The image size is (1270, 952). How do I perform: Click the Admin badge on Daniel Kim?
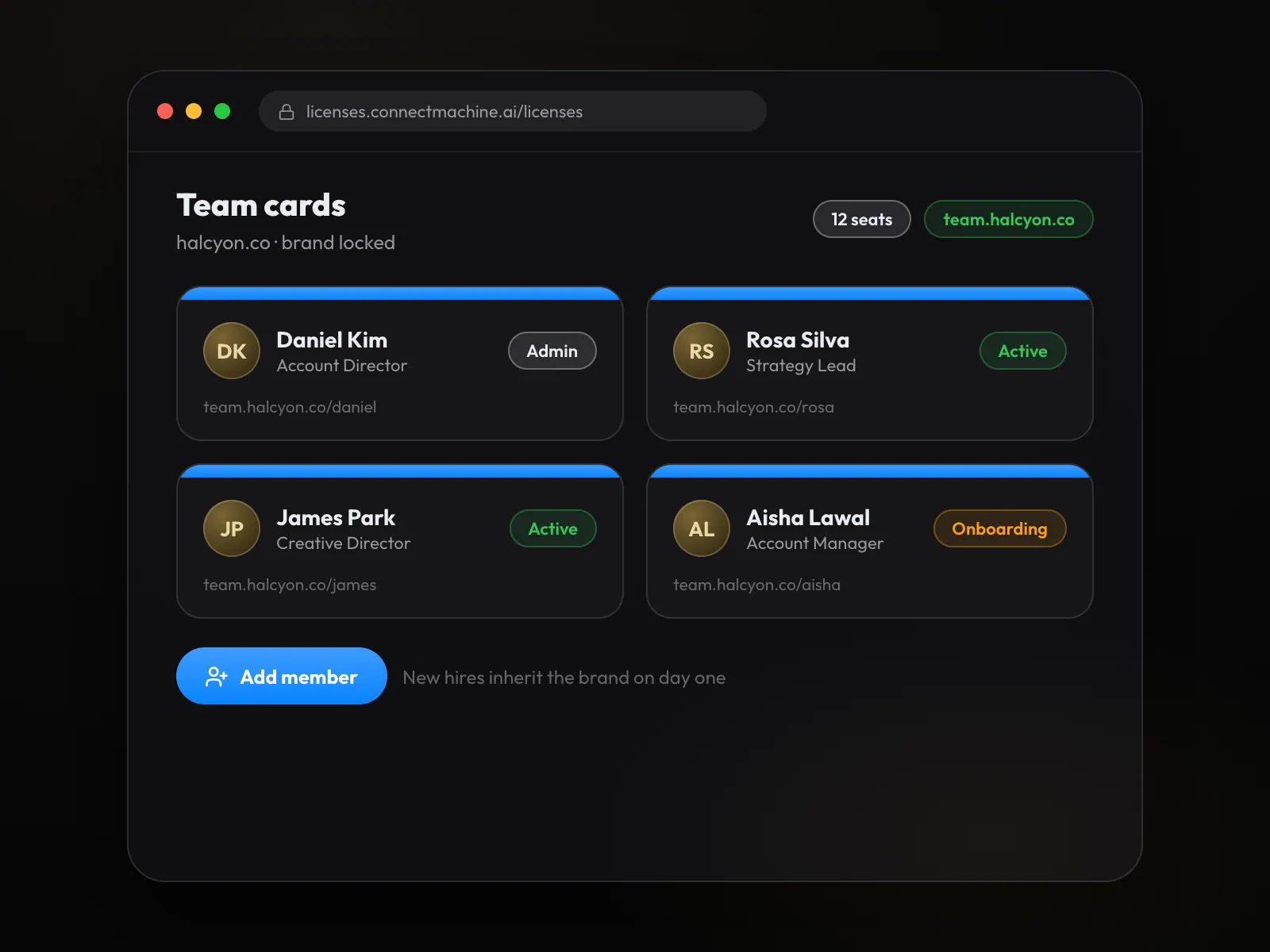[552, 351]
